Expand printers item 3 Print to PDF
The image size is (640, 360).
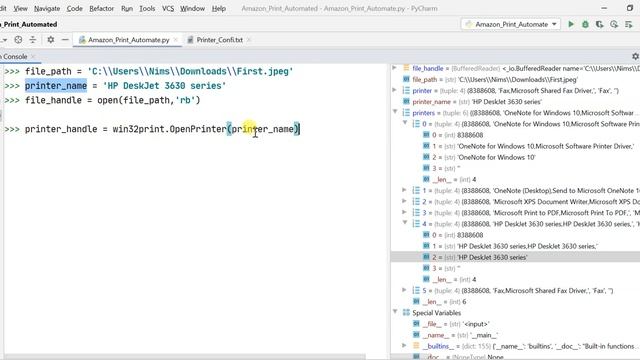405,212
